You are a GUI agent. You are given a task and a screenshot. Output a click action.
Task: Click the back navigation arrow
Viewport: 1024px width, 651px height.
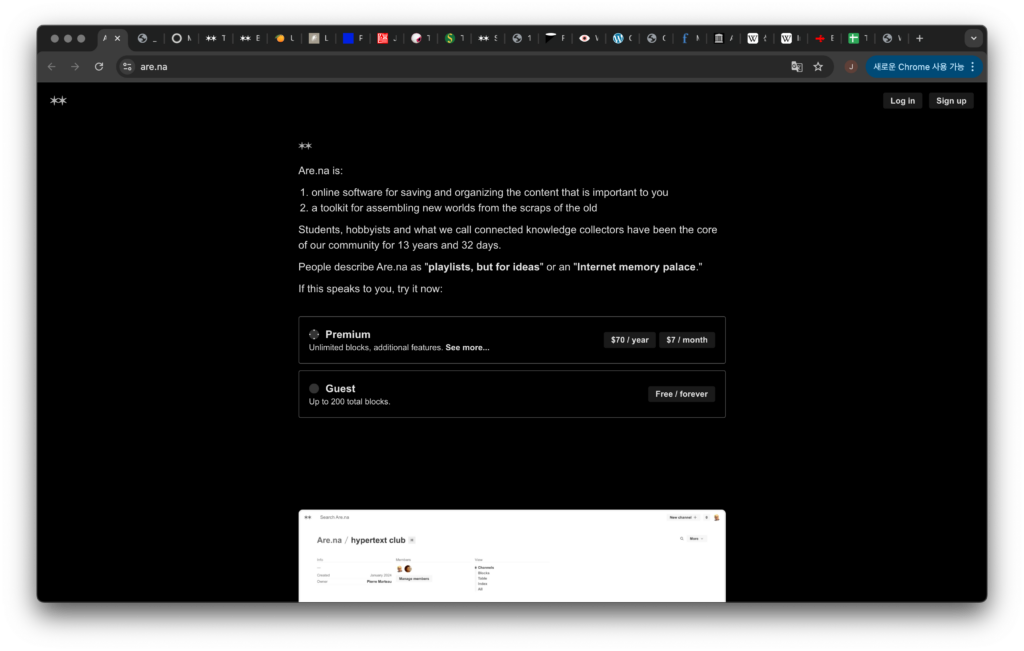tap(52, 67)
